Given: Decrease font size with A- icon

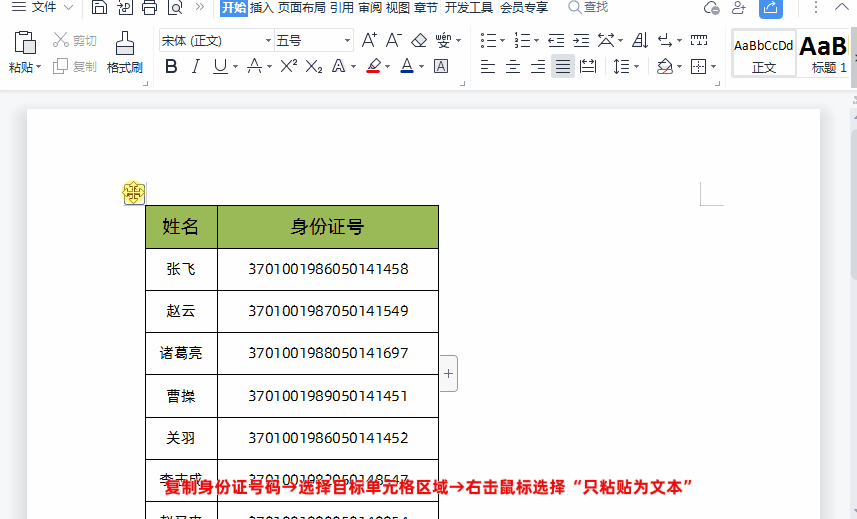Looking at the screenshot, I should [x=394, y=40].
